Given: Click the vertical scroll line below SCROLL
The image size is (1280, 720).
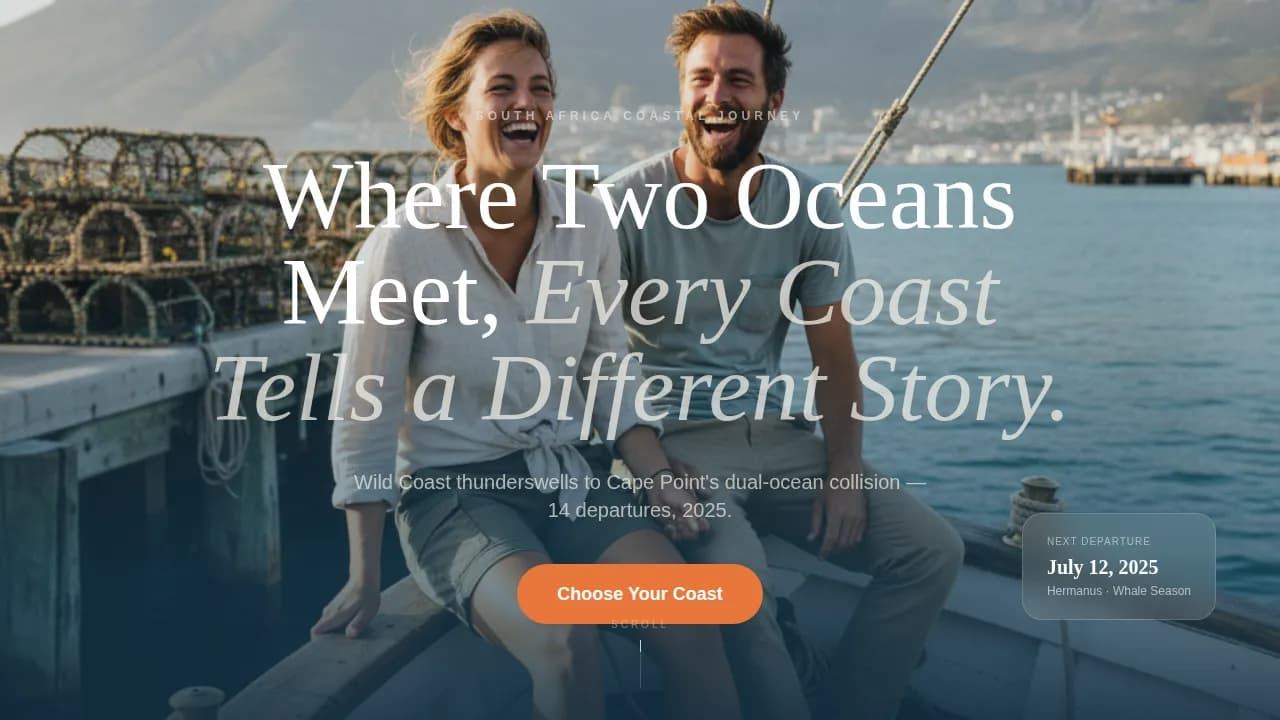Looking at the screenshot, I should [640, 664].
